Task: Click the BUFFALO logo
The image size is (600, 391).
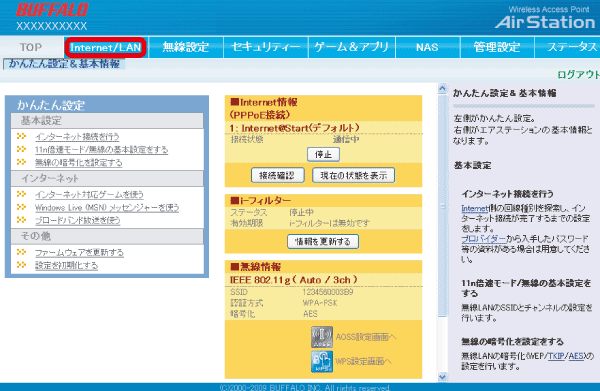Action: click(x=52, y=10)
